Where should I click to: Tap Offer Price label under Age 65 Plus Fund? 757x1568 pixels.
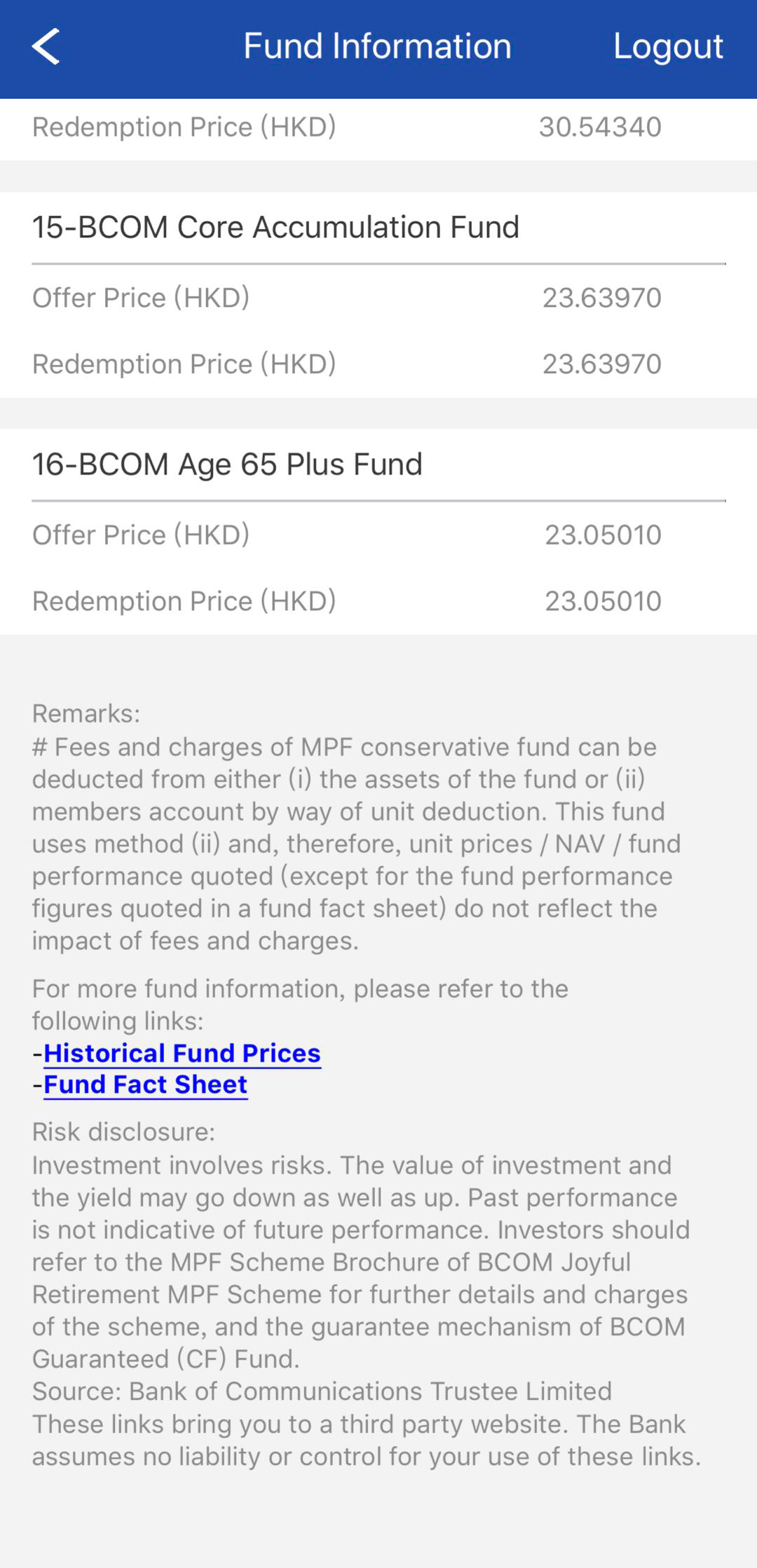click(141, 535)
